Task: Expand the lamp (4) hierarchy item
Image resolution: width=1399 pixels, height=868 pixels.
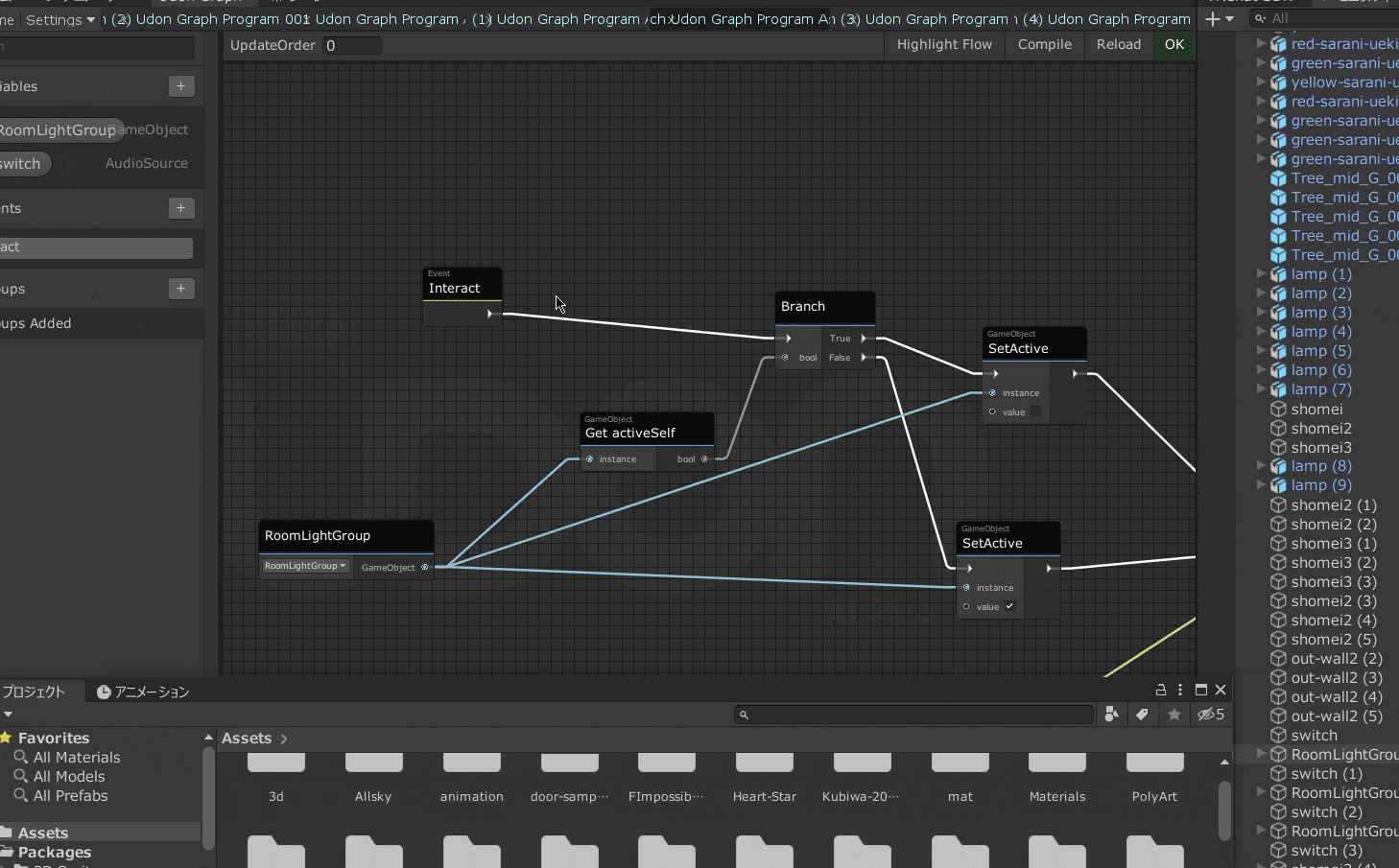Action: [1261, 332]
